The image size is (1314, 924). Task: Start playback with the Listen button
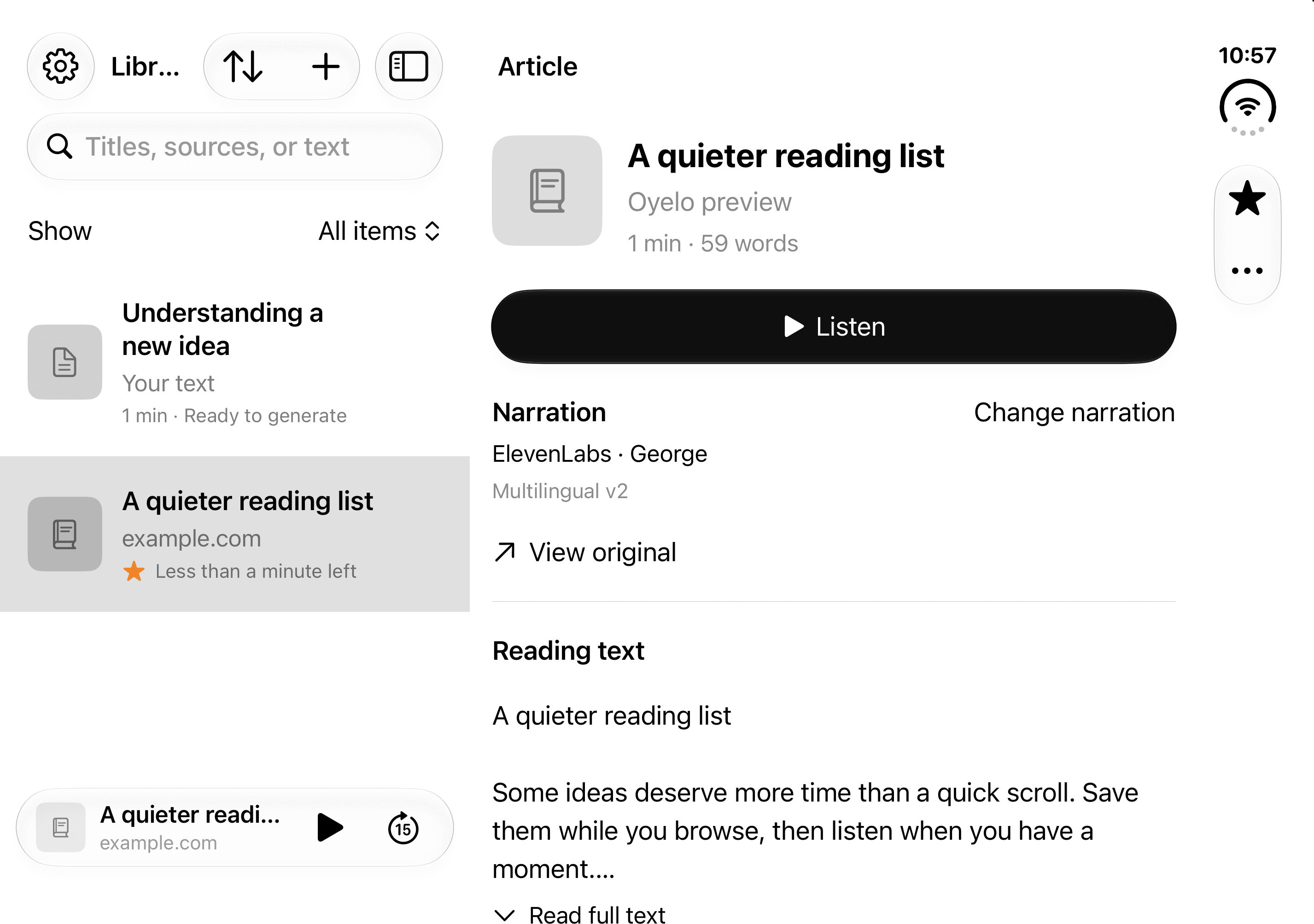[833, 327]
